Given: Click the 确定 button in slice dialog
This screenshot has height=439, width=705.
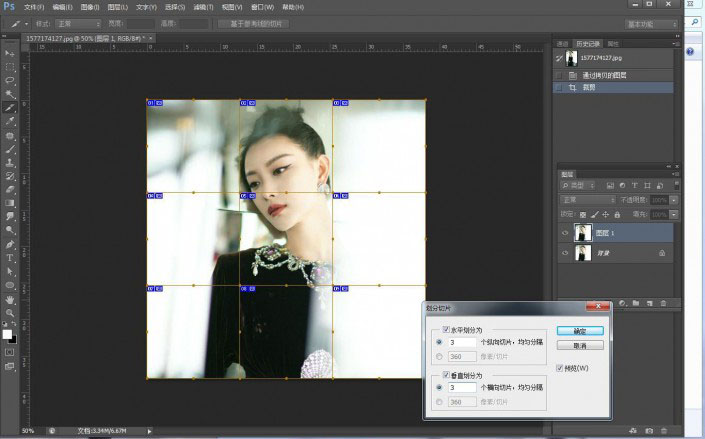Looking at the screenshot, I should coord(579,330).
